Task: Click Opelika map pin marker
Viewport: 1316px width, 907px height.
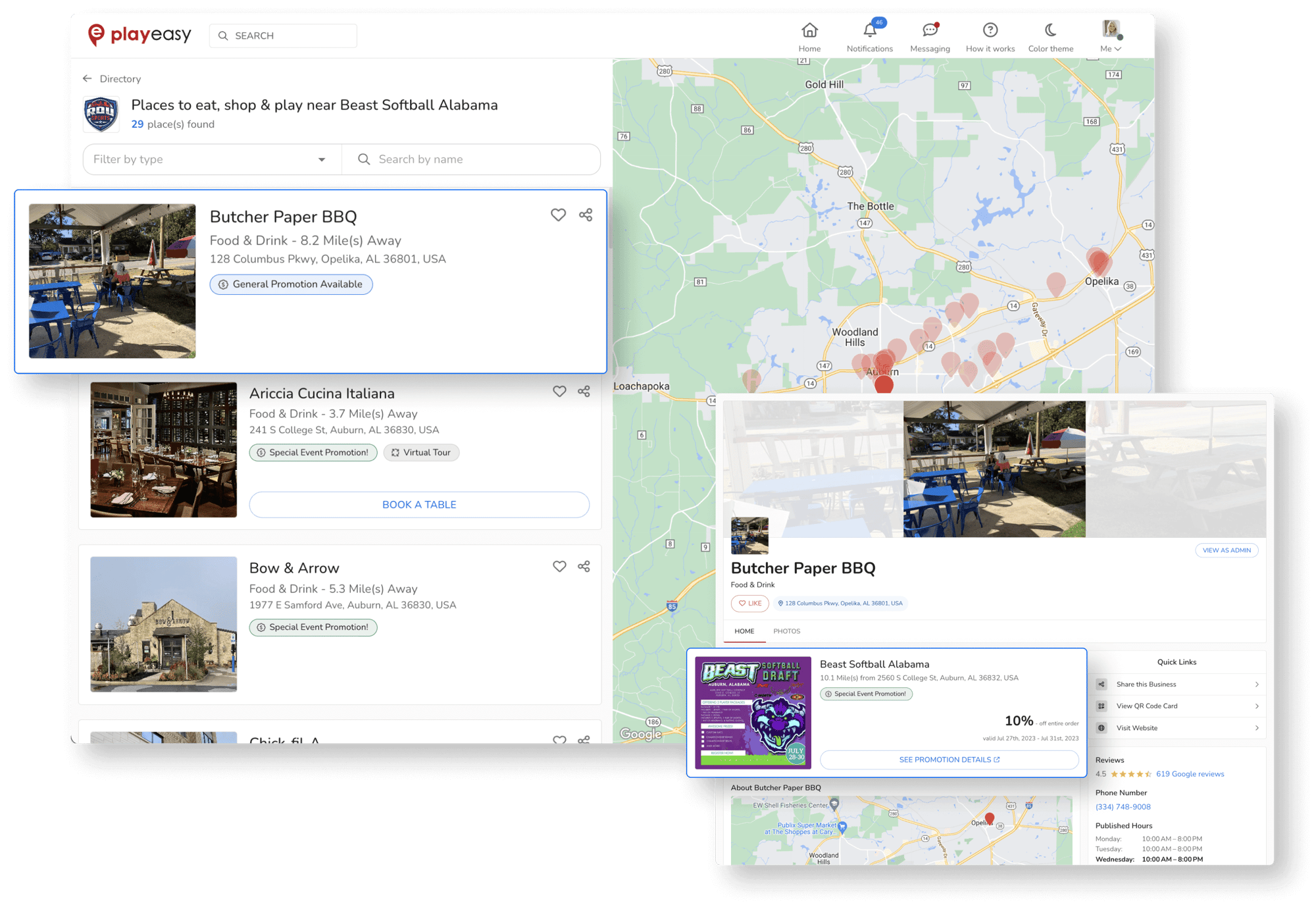Action: pos(1098,261)
